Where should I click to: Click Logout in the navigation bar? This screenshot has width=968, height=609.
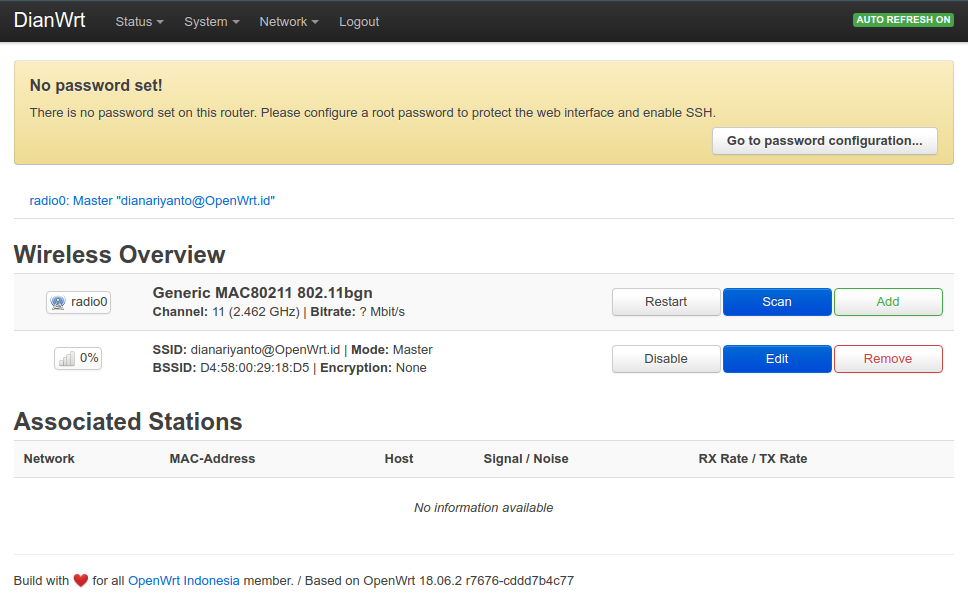[359, 22]
